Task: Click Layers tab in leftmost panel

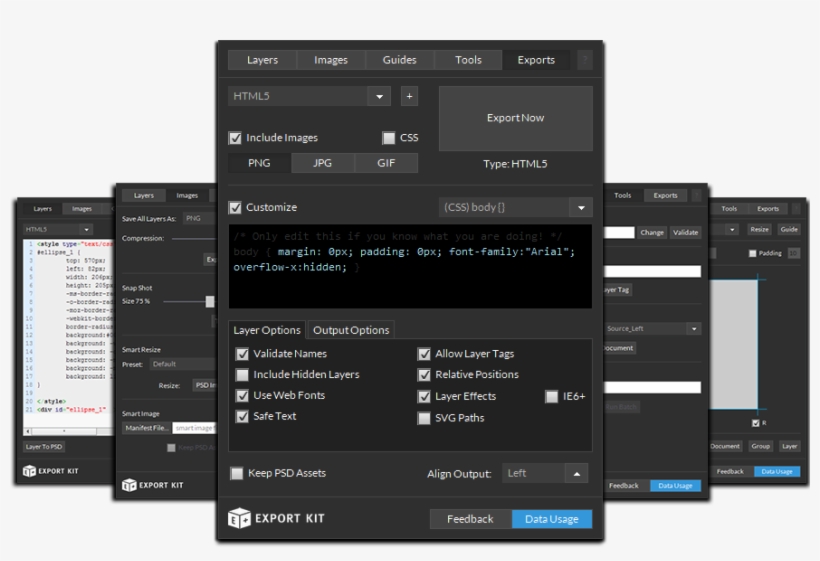Action: click(42, 209)
